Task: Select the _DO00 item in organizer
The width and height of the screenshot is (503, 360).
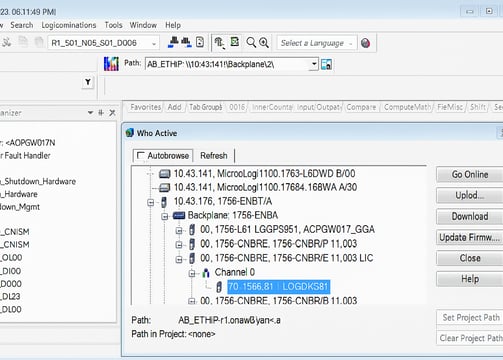Action: click(x=11, y=284)
